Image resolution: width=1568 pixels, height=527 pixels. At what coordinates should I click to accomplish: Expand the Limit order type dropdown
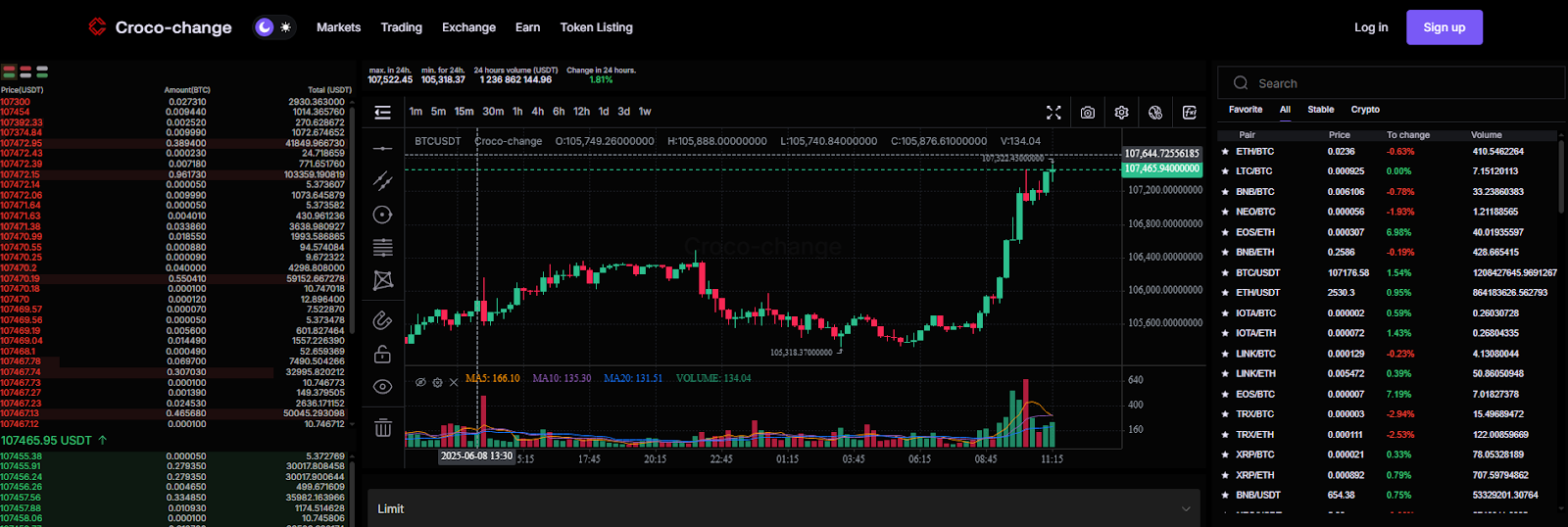(x=784, y=508)
